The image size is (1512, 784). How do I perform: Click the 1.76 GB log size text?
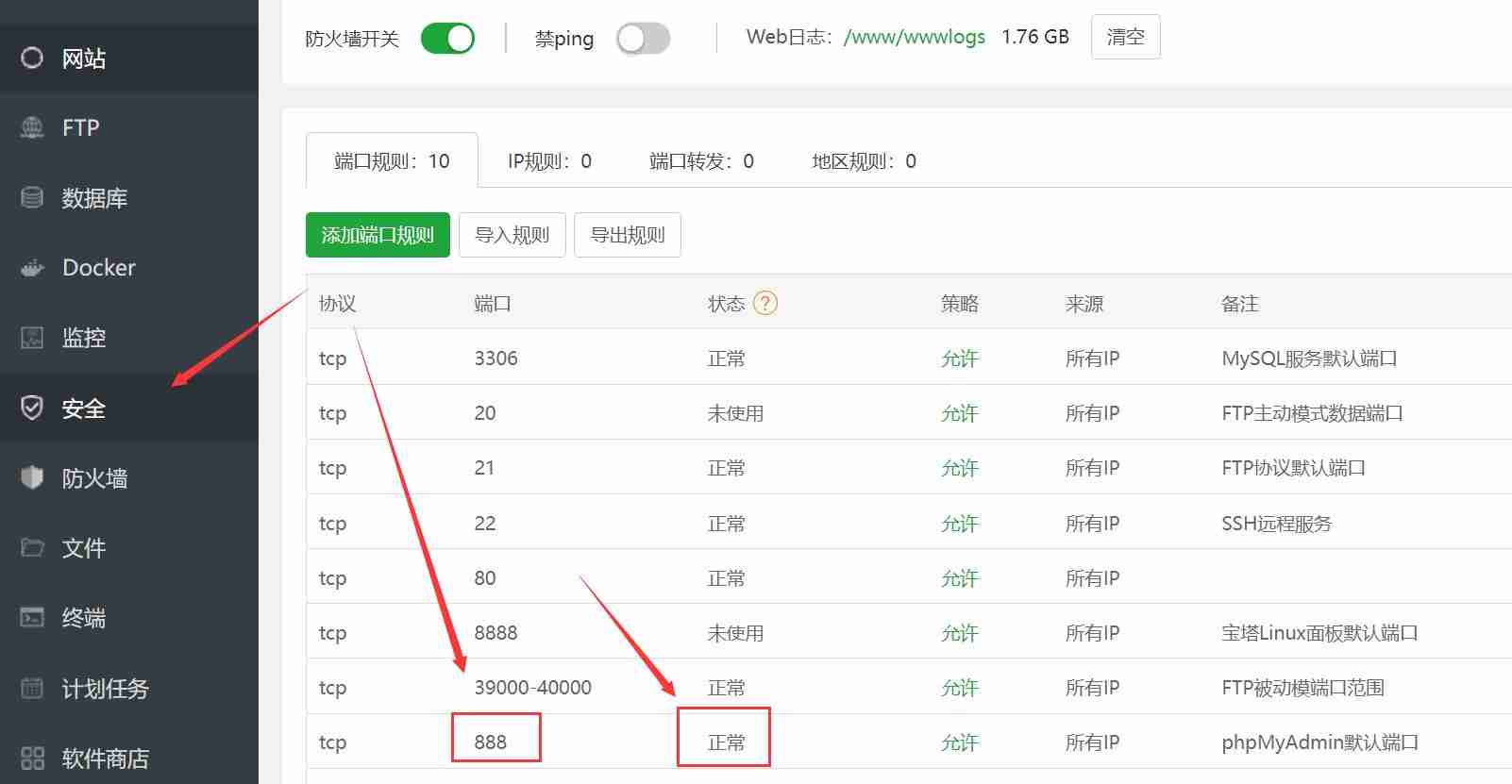[1035, 37]
